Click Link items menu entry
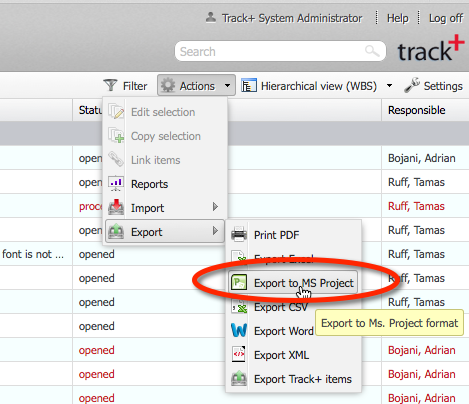 click(165, 160)
